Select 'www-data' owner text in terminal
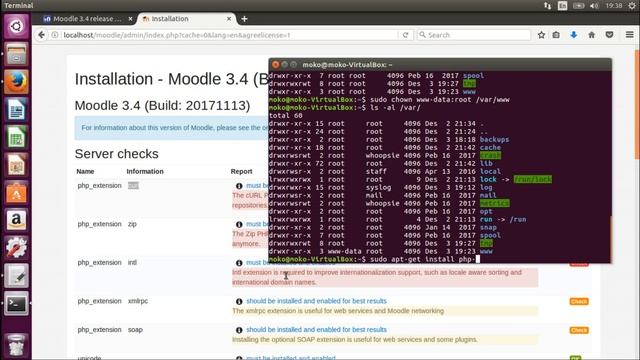The width and height of the screenshot is (640, 360). [x=344, y=251]
